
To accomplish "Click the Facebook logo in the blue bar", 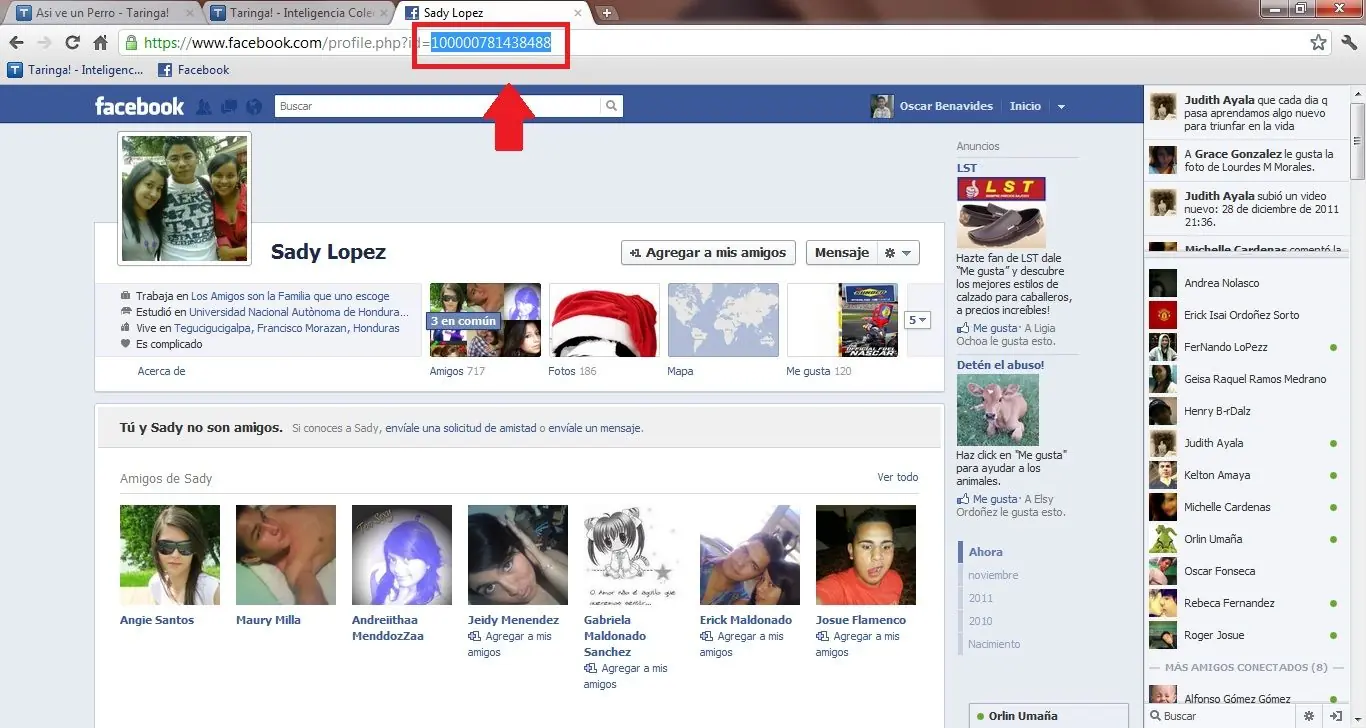I will 139,106.
